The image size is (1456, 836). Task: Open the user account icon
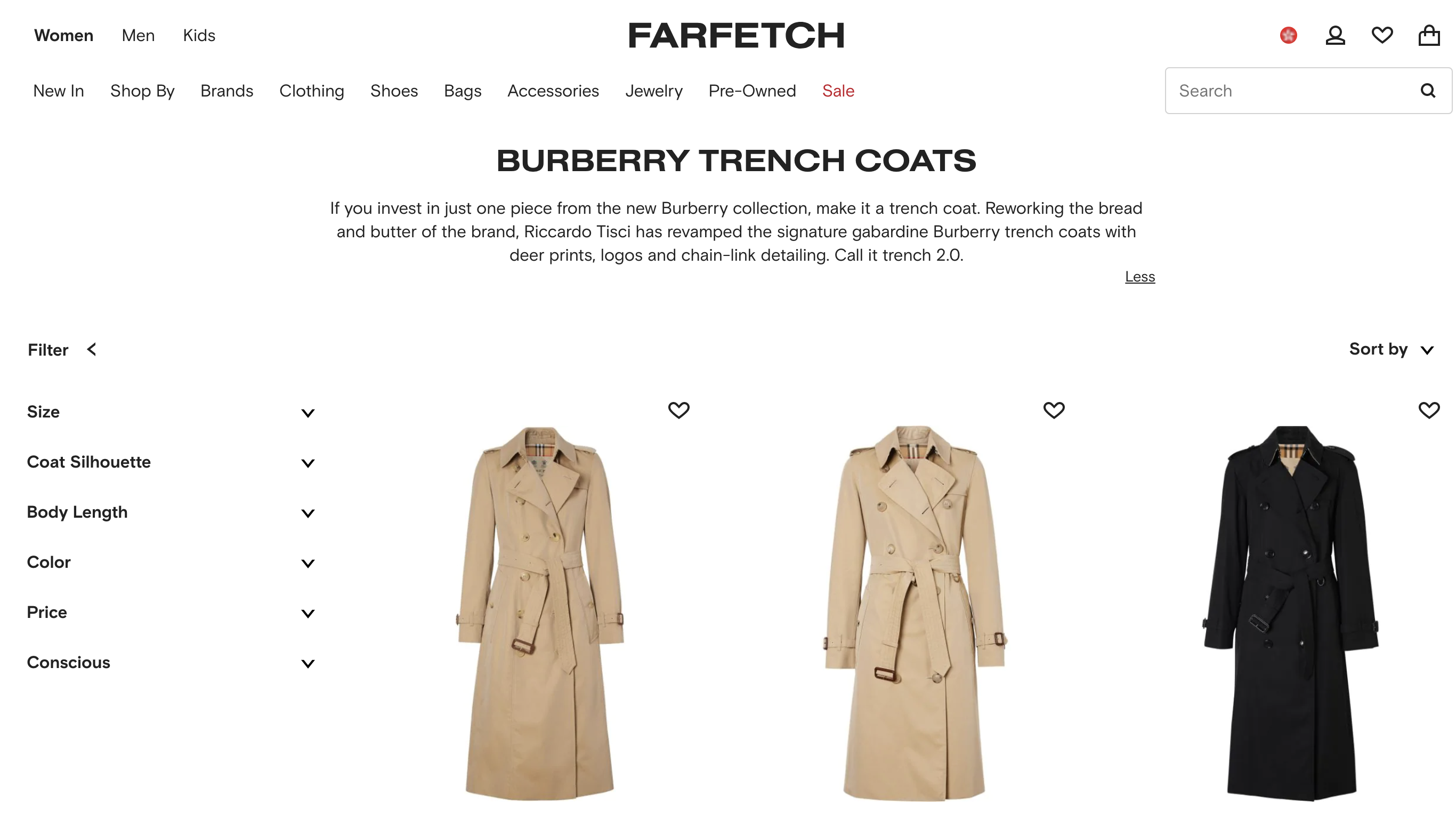click(x=1335, y=36)
